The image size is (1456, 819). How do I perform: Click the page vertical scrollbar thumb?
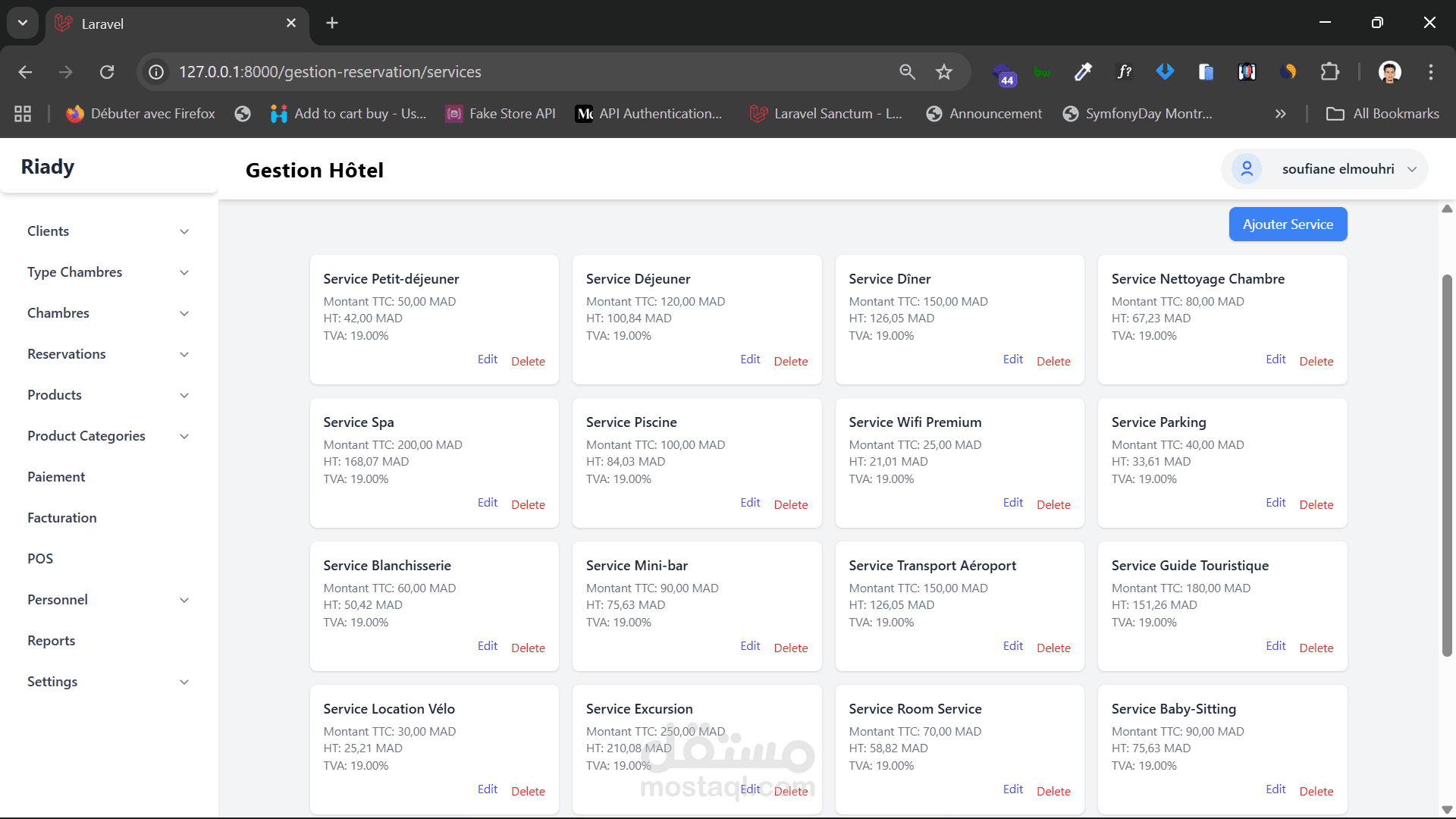(1447, 464)
